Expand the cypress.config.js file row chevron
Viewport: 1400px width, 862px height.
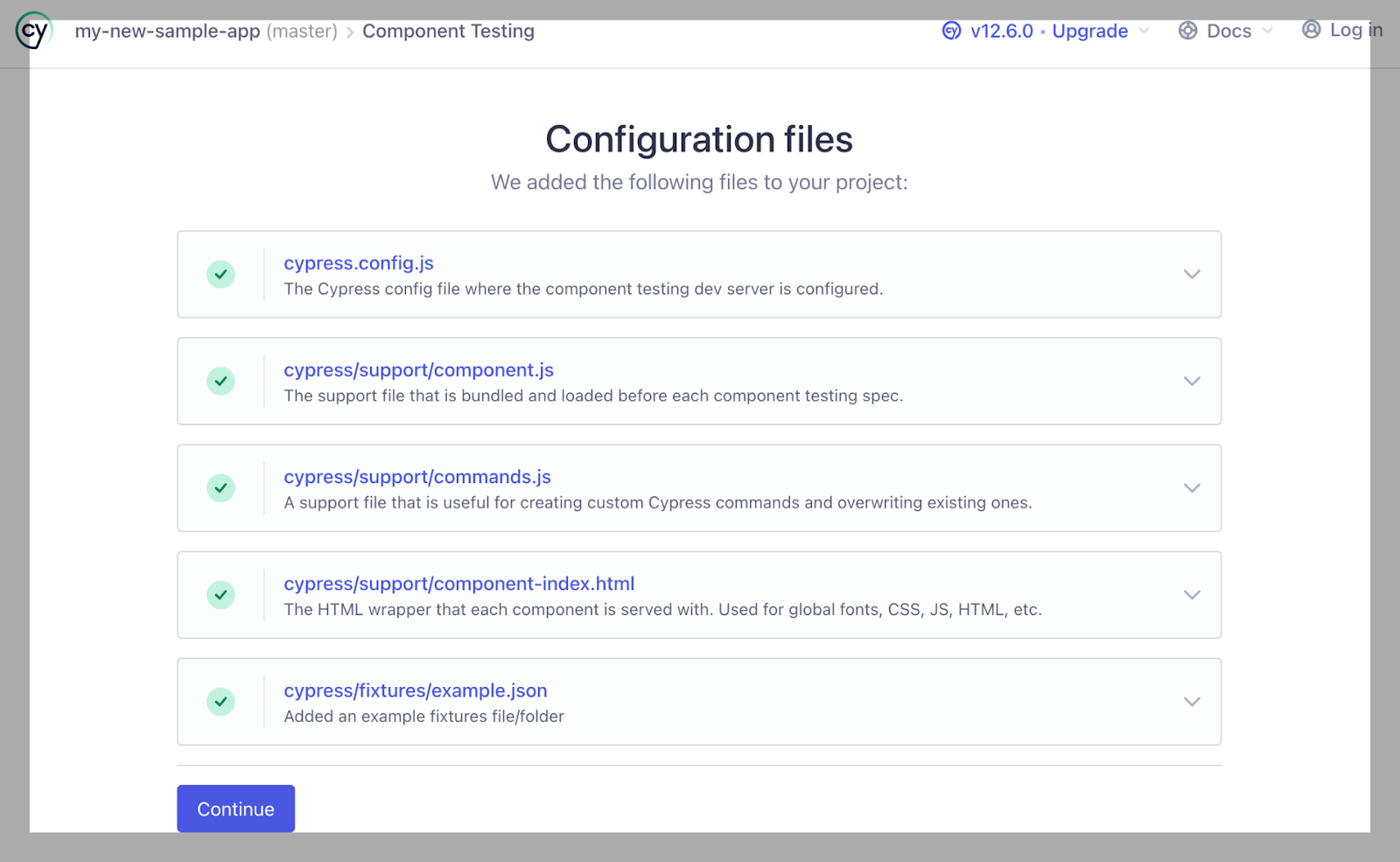point(1191,274)
